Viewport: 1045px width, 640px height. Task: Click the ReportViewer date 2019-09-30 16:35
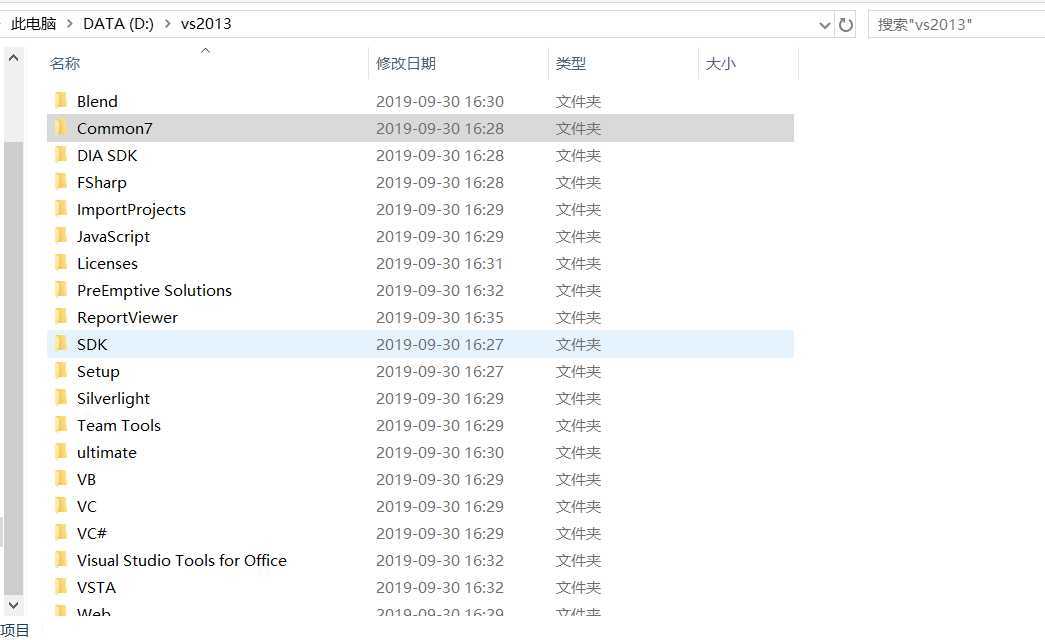pyautogui.click(x=440, y=317)
